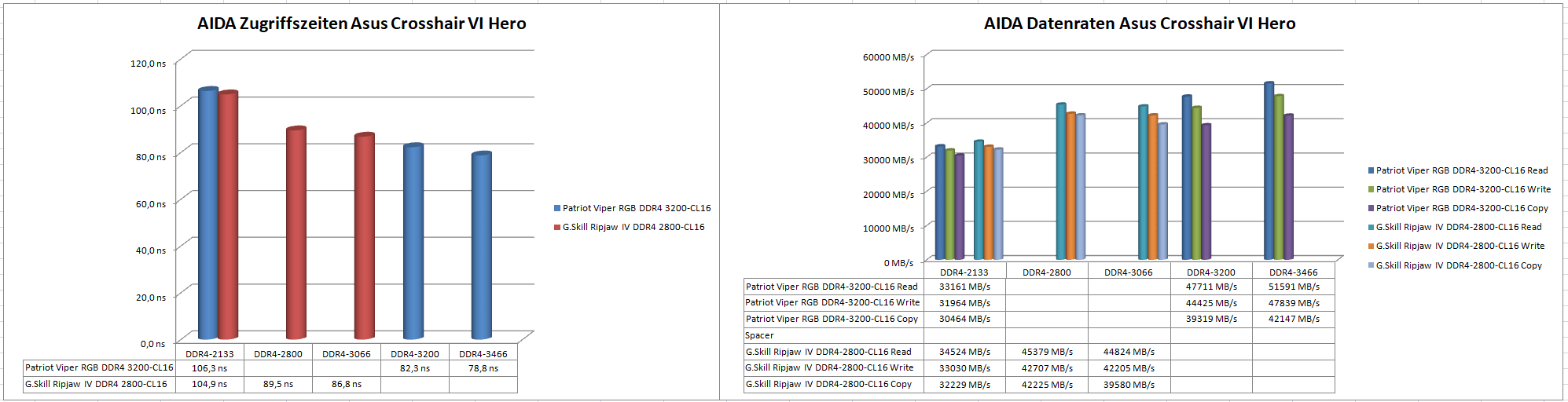Click the '30000 MB/s' axis label
This screenshot has height=402, width=1568.
(x=888, y=160)
